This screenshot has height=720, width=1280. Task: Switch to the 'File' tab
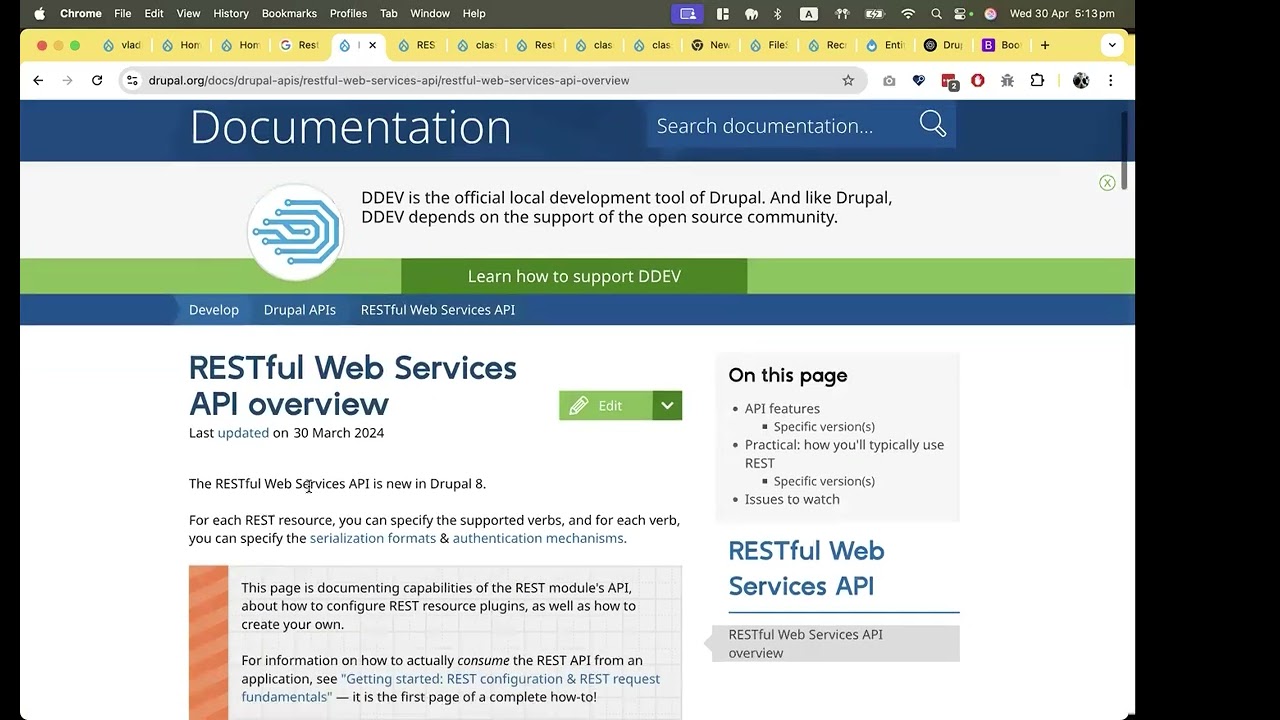click(x=769, y=45)
